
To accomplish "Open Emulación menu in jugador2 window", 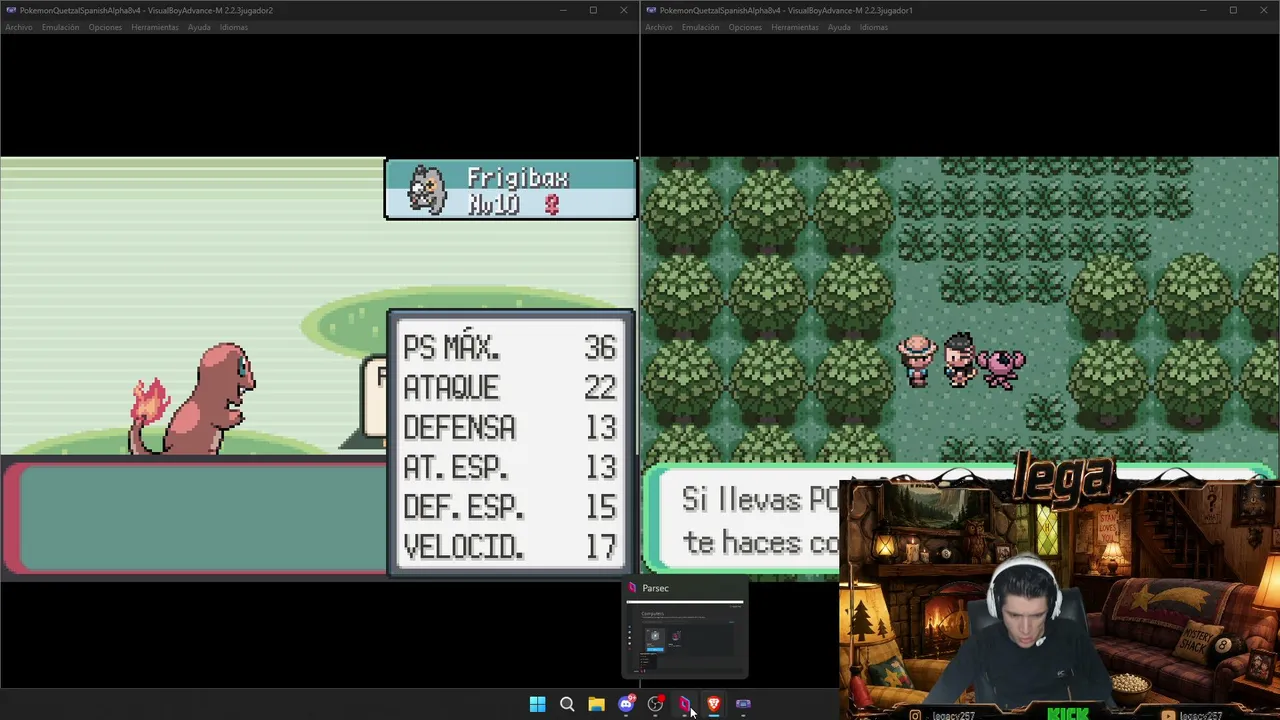I will (x=60, y=27).
